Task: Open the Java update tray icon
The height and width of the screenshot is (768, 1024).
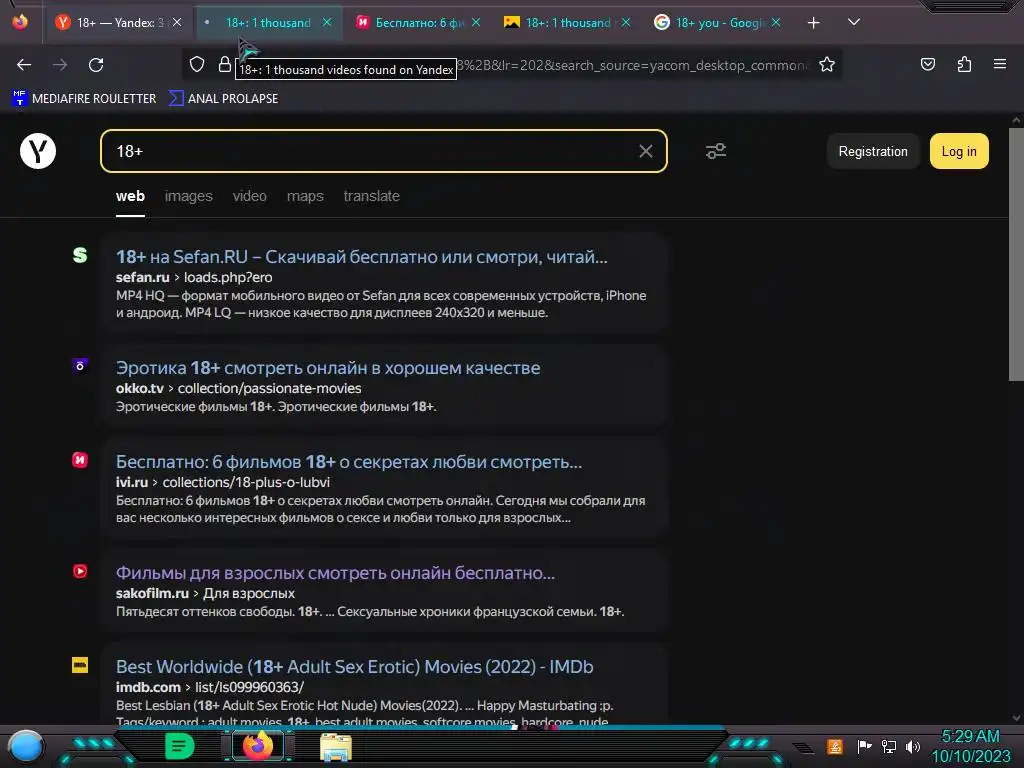Action: coord(835,746)
